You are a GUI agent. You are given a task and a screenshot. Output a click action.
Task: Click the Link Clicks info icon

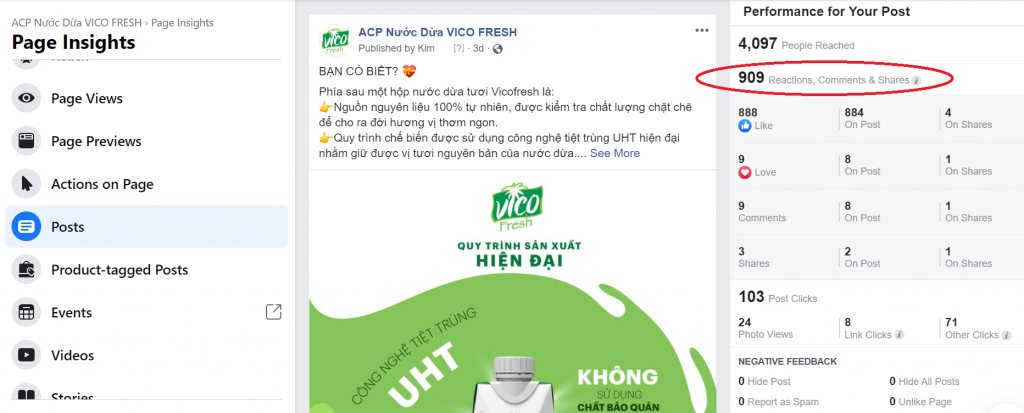tap(899, 335)
